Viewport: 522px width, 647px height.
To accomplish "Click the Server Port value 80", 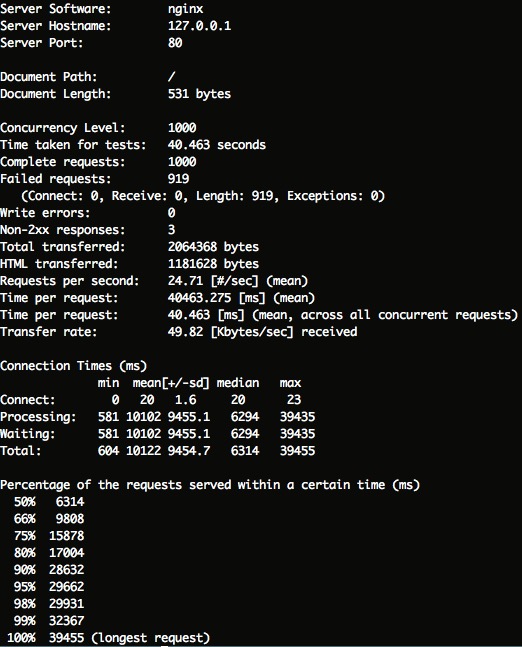I will point(175,43).
